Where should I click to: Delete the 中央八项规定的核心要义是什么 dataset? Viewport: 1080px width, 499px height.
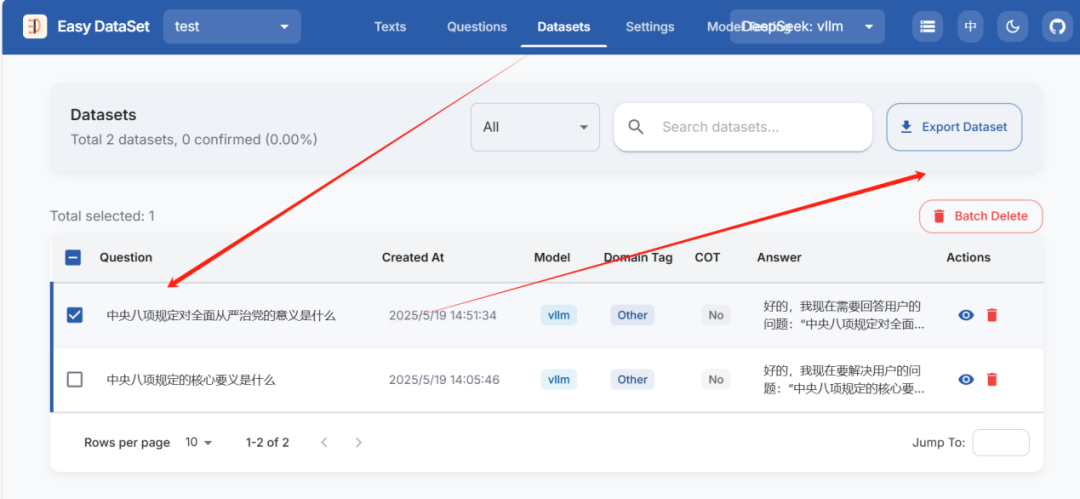click(x=992, y=379)
